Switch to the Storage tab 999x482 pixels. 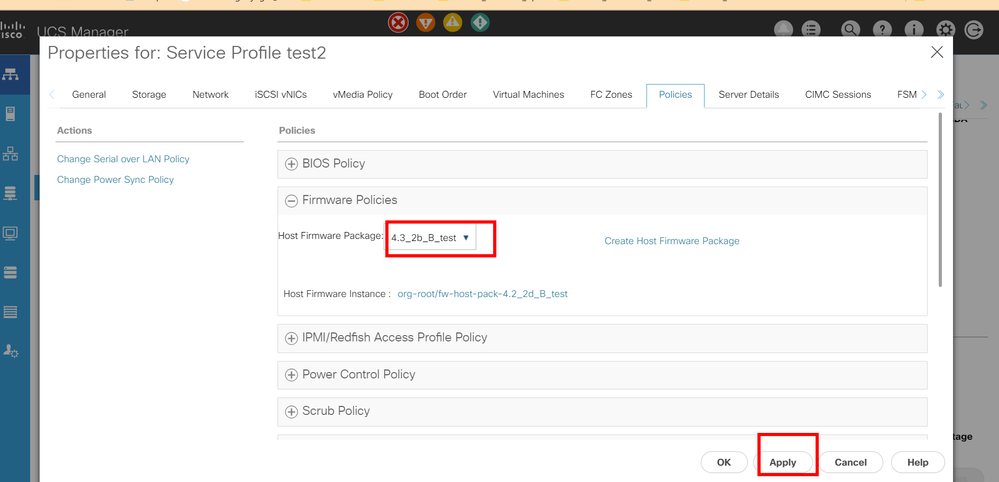tap(149, 94)
